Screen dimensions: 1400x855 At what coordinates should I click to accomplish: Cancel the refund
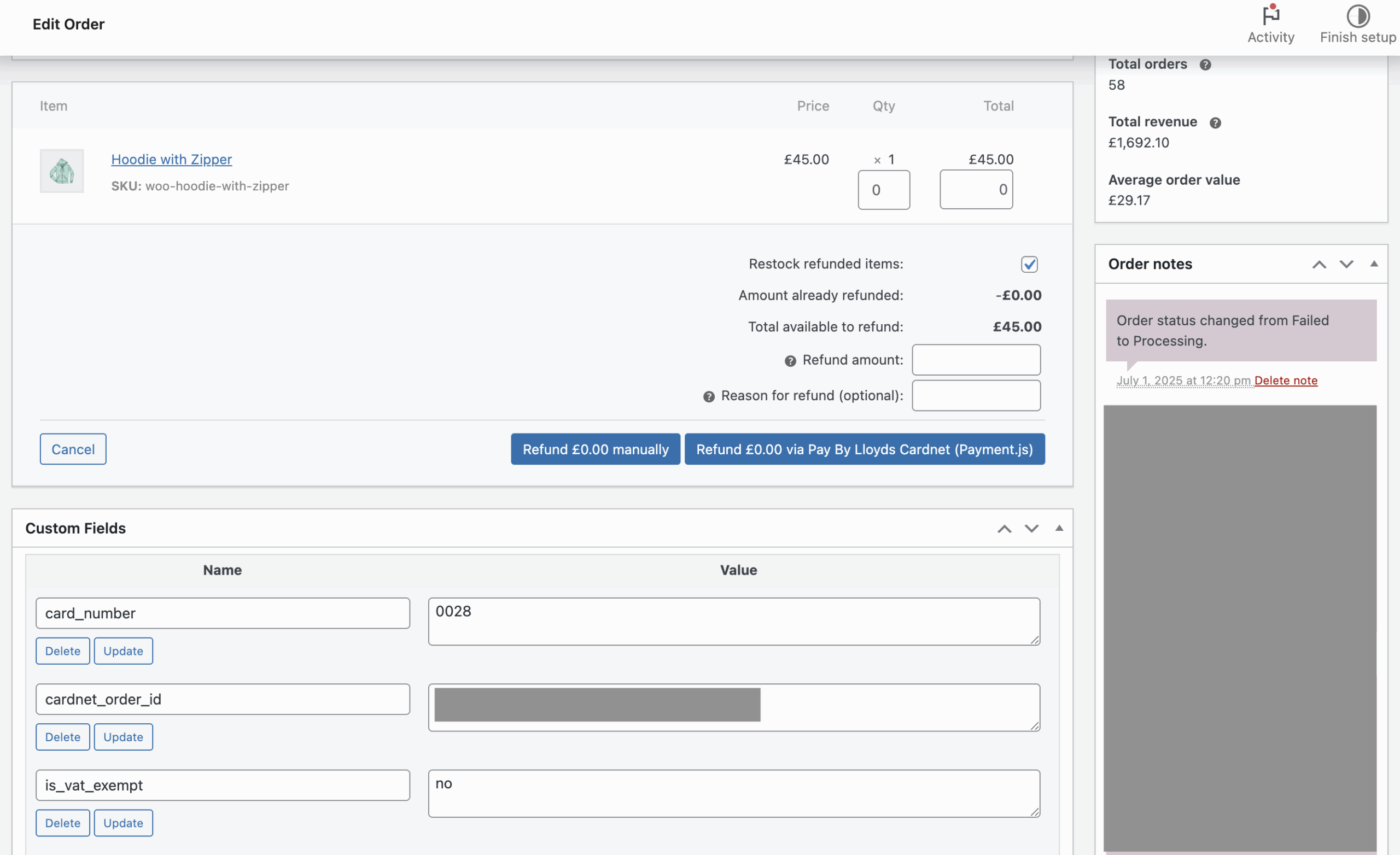coord(73,449)
